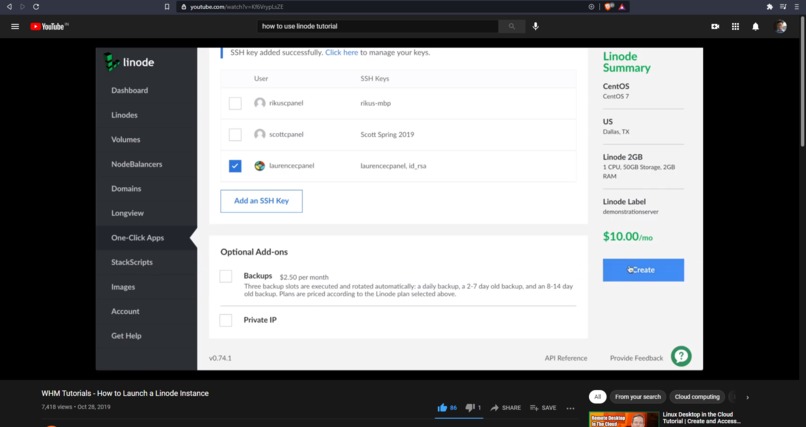Open Account in the sidebar
Image resolution: width=806 pixels, height=427 pixels.
click(x=125, y=311)
